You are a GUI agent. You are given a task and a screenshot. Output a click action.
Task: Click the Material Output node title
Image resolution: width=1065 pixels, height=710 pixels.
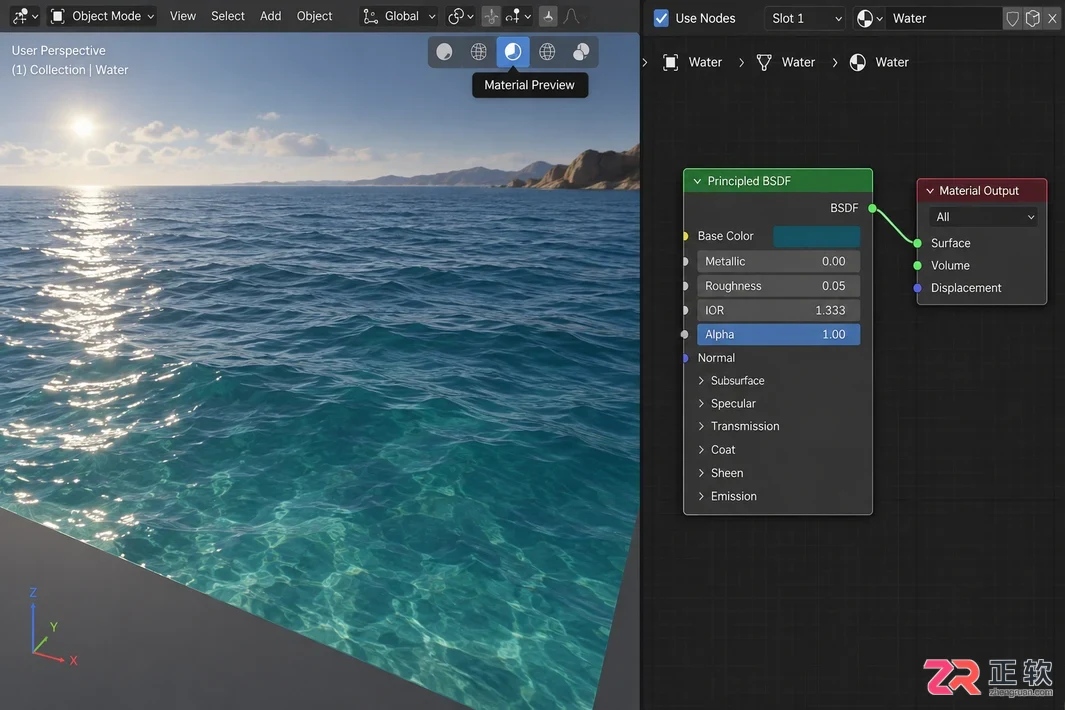979,191
